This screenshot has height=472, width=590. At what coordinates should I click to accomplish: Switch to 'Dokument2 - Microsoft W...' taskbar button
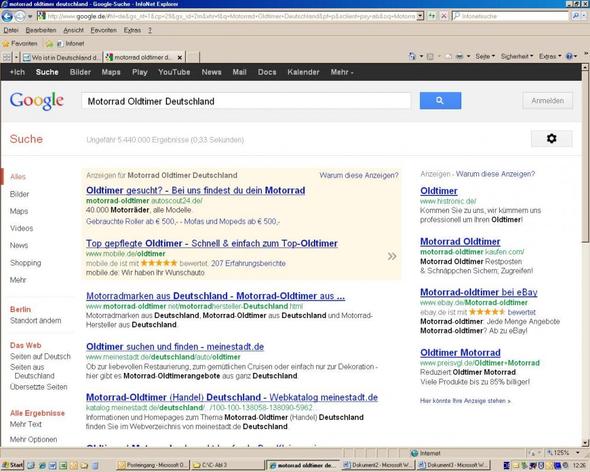point(378,465)
